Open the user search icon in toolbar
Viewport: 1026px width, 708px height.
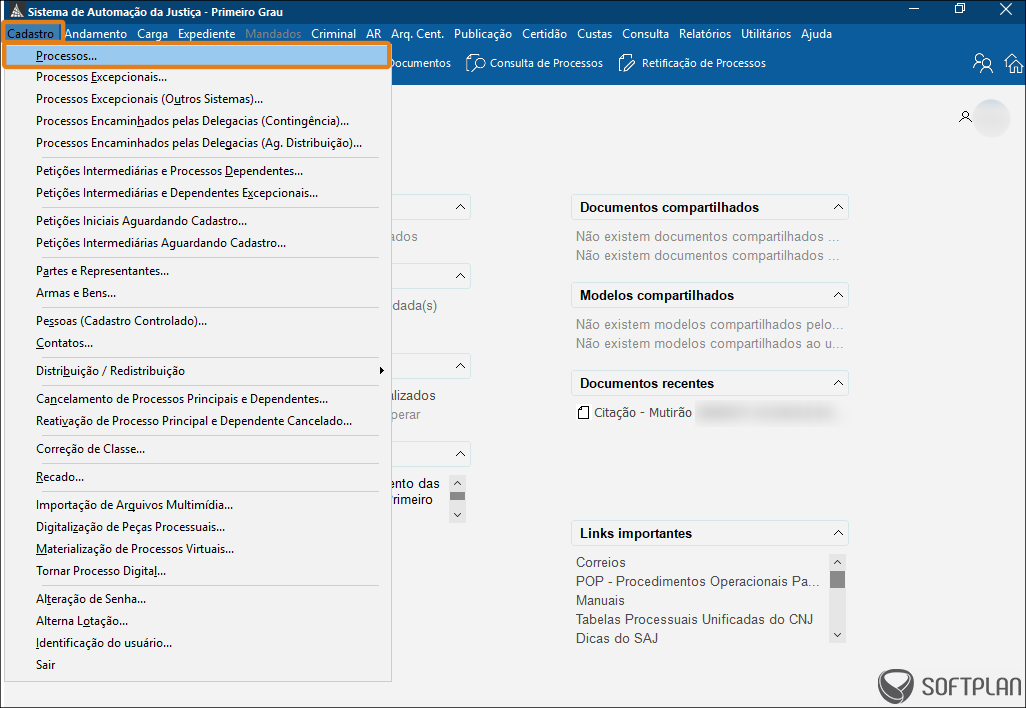(x=982, y=63)
